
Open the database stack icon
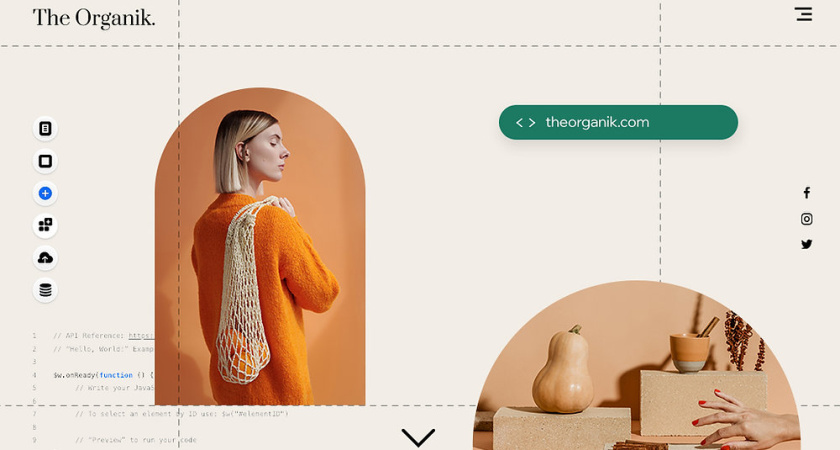(45, 290)
